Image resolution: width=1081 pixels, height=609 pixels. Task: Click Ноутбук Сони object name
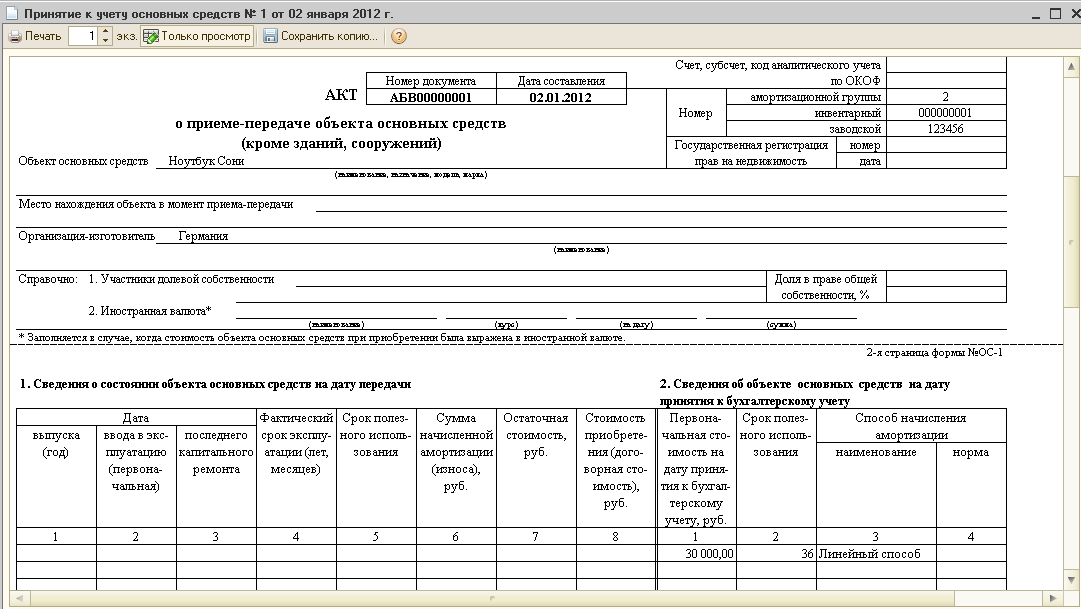pos(206,161)
